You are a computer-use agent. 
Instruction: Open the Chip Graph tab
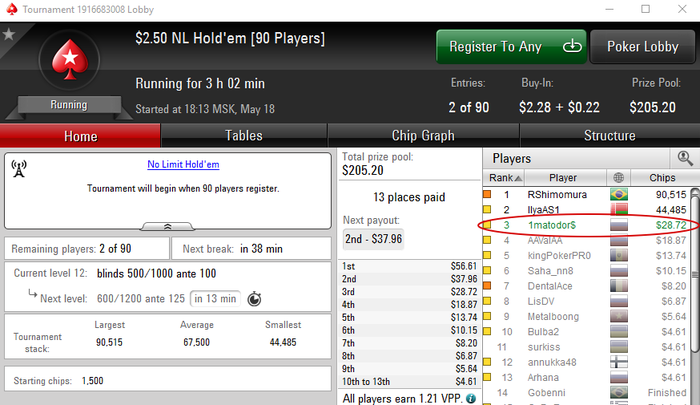423,136
